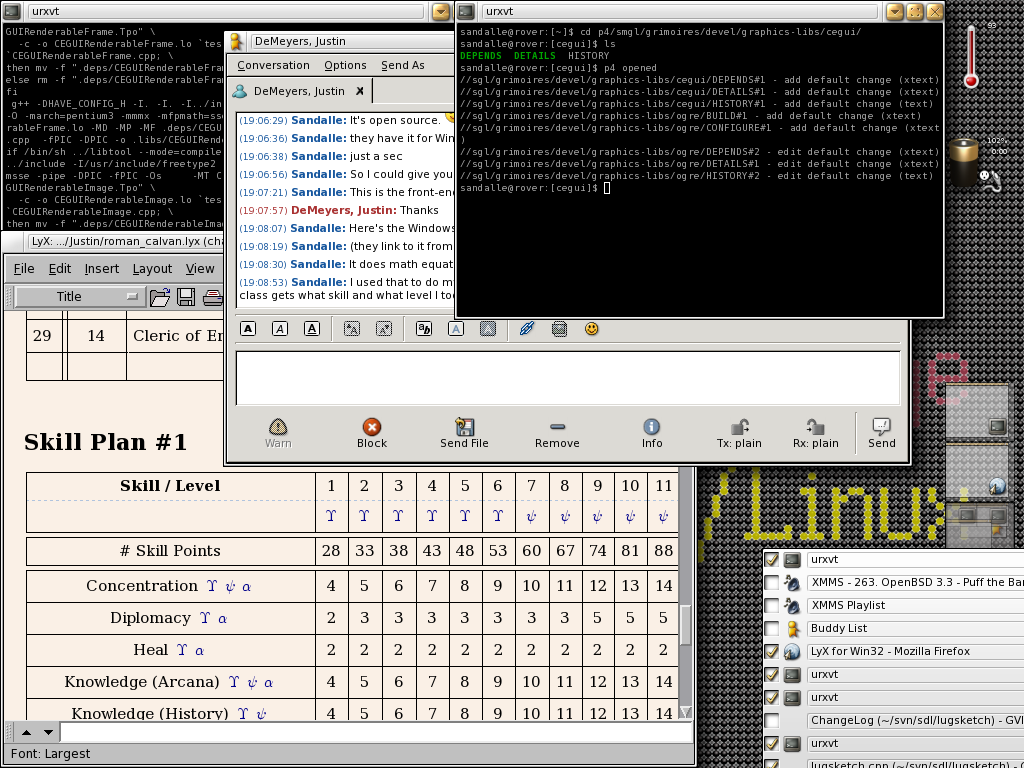
Task: Click the Info button icon
Action: [x=651, y=427]
